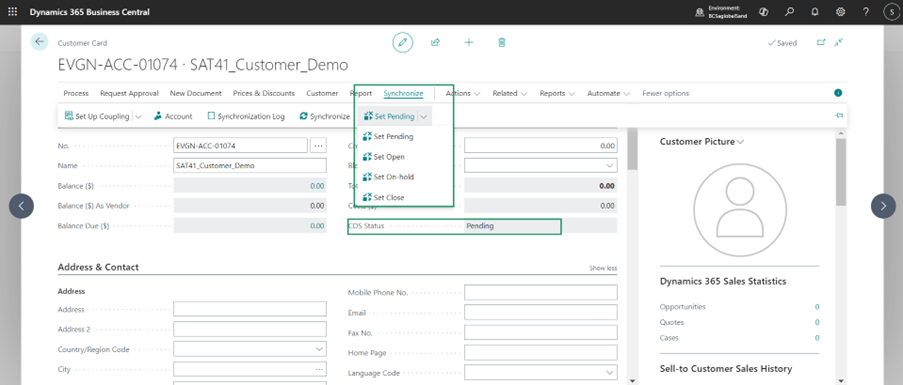
Task: Select Set Open menu item
Action: tap(384, 157)
